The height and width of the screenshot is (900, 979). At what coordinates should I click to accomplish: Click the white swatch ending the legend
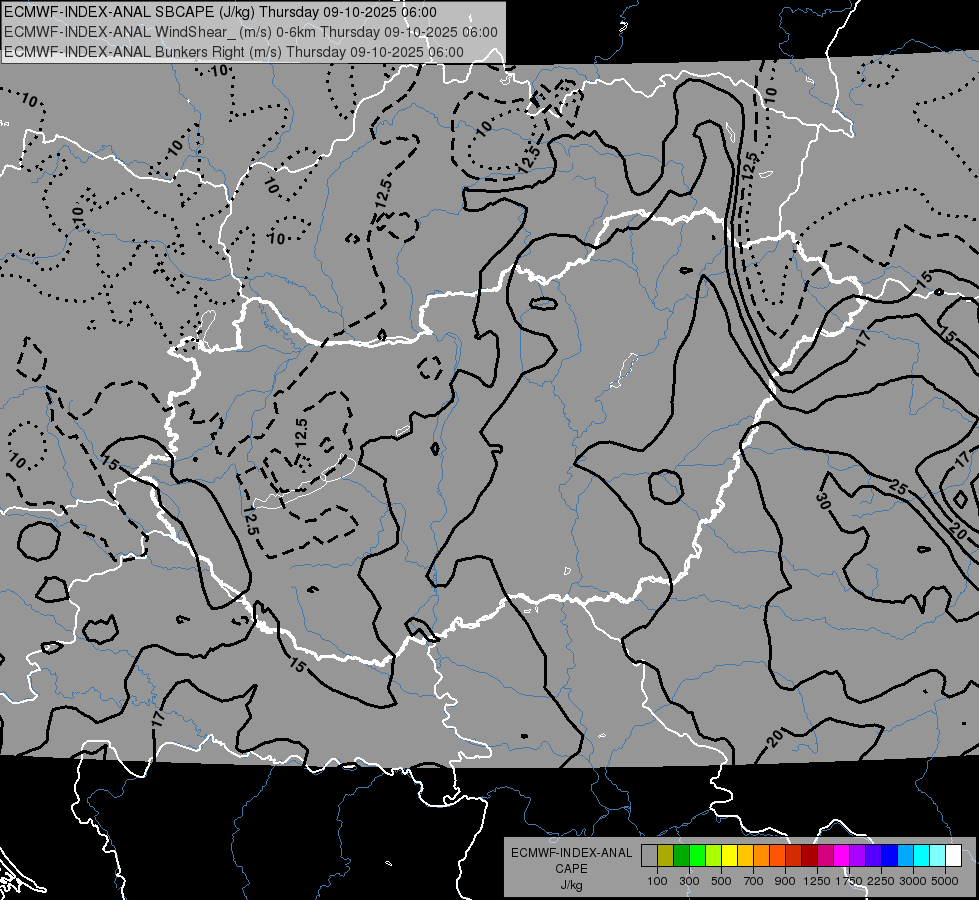tap(953, 856)
